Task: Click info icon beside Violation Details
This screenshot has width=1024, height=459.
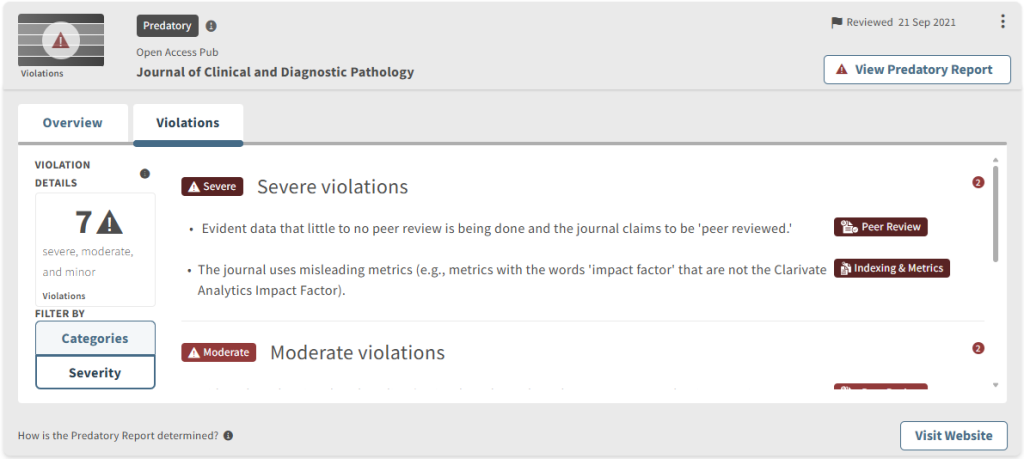Action: click(x=145, y=174)
